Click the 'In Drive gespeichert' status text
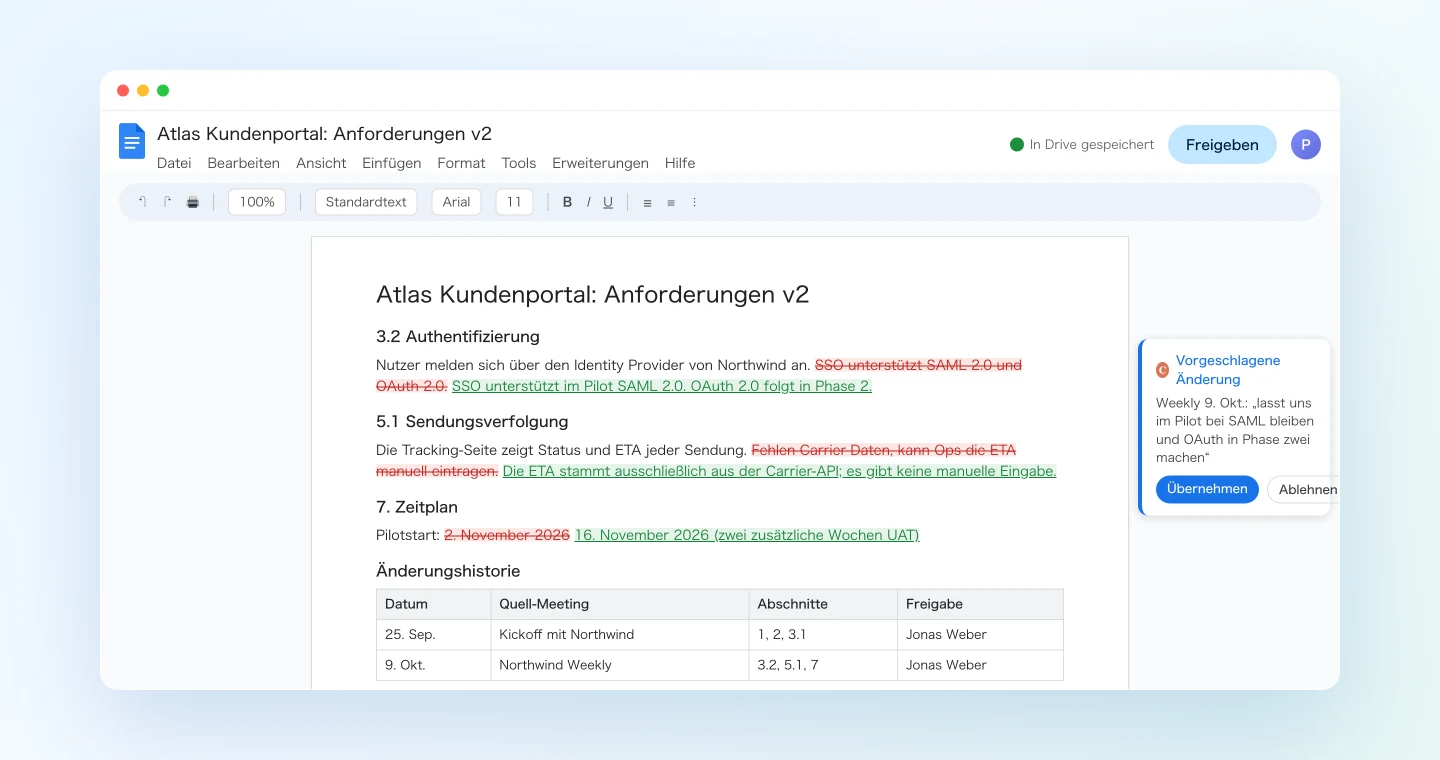 1092,145
